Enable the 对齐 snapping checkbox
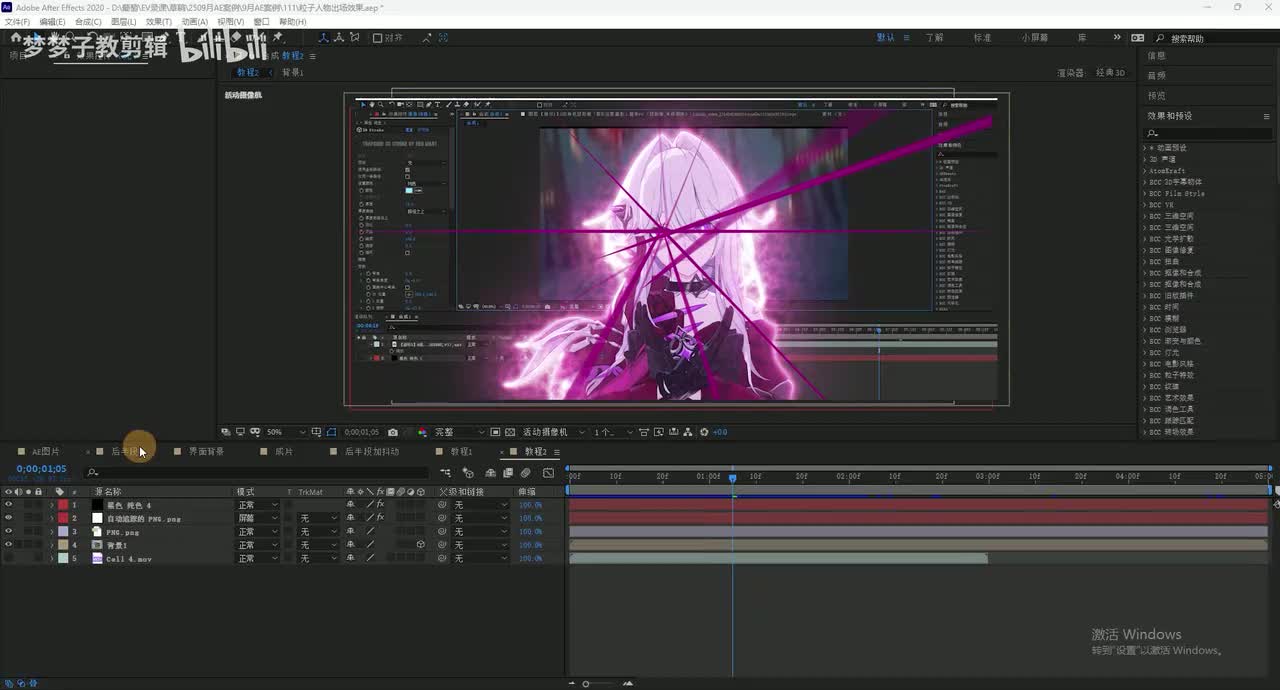 pos(377,38)
